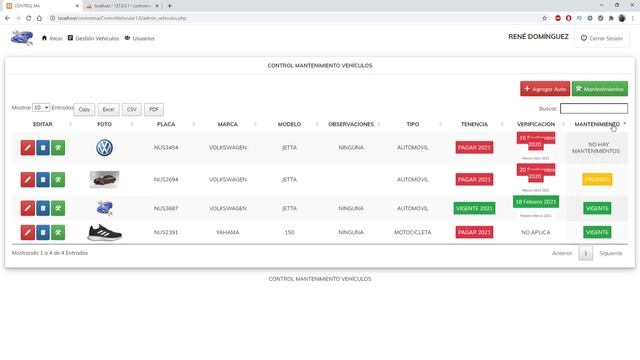640x360 pixels.
Task: Click the site logo in the navbar
Action: pos(22,38)
